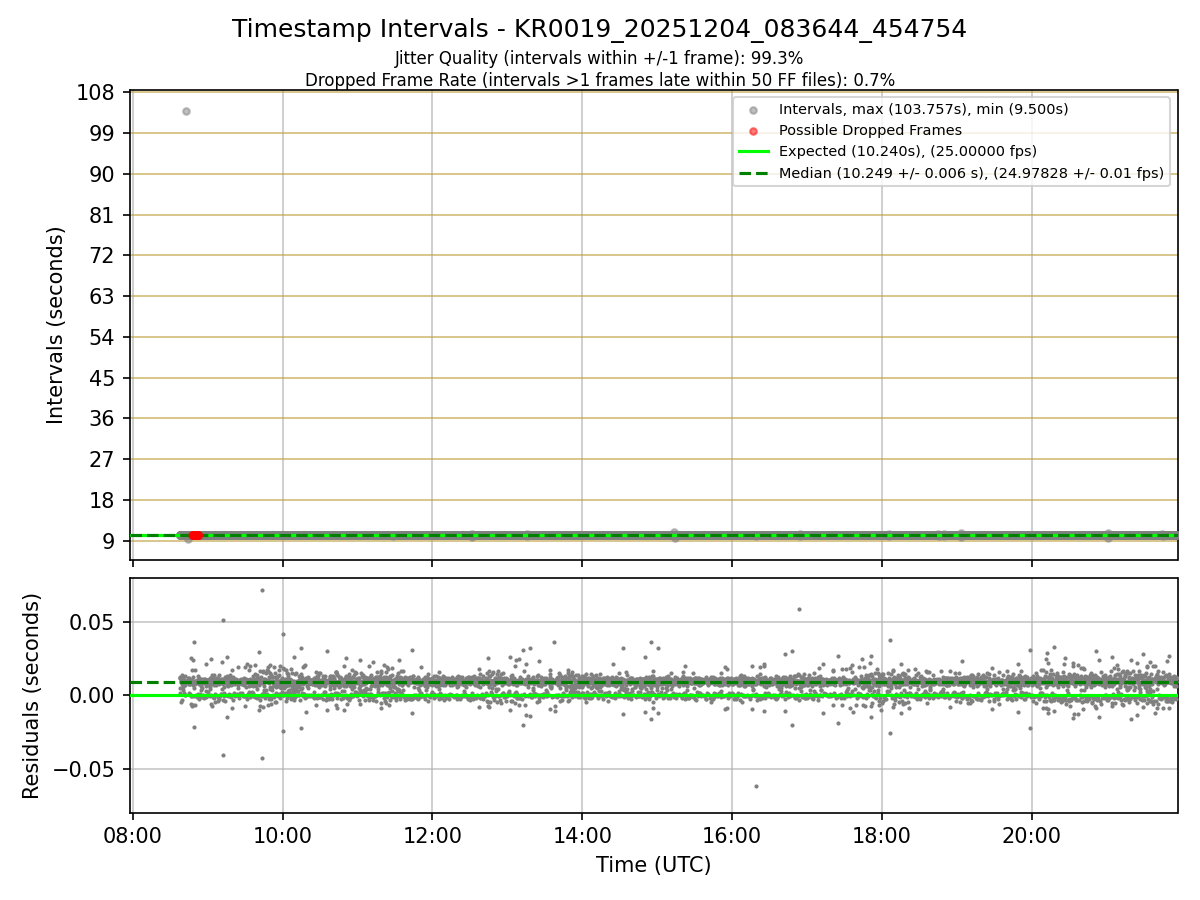Click the '18:00' x-axis tick label

tap(882, 834)
